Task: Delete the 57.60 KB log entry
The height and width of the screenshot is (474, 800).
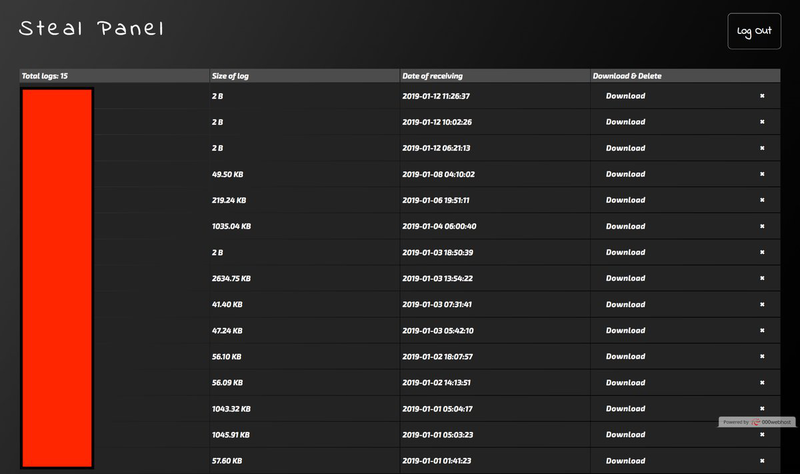Action: pos(762,460)
